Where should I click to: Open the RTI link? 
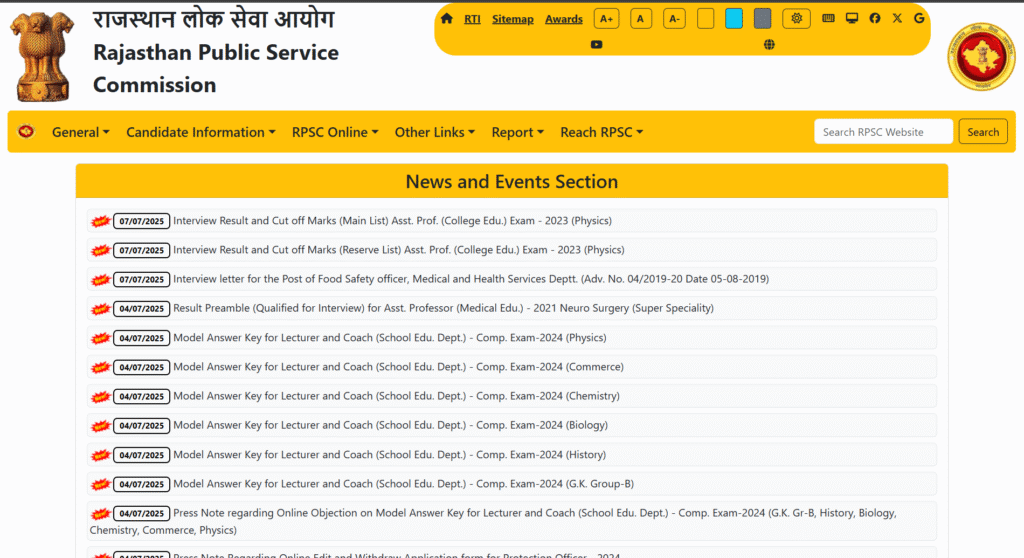[472, 19]
